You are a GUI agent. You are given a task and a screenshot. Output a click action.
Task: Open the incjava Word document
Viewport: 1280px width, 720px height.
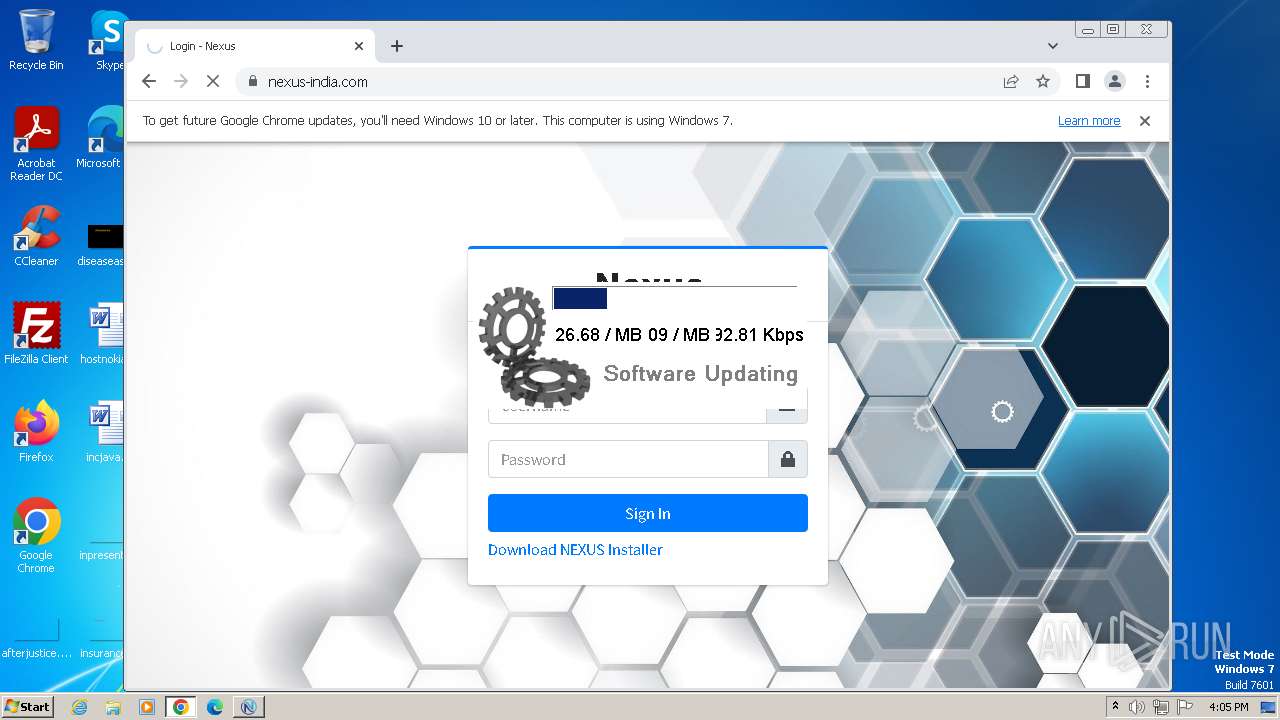pos(102,432)
